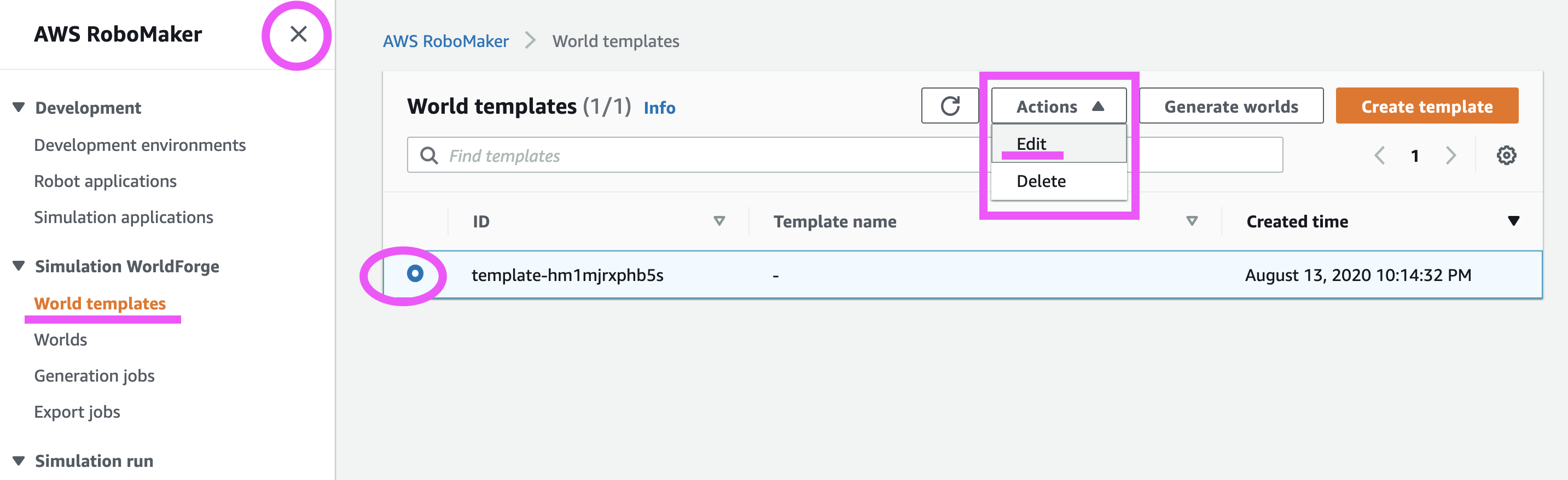1568x480 pixels.
Task: Open Development environments page
Action: coord(140,145)
